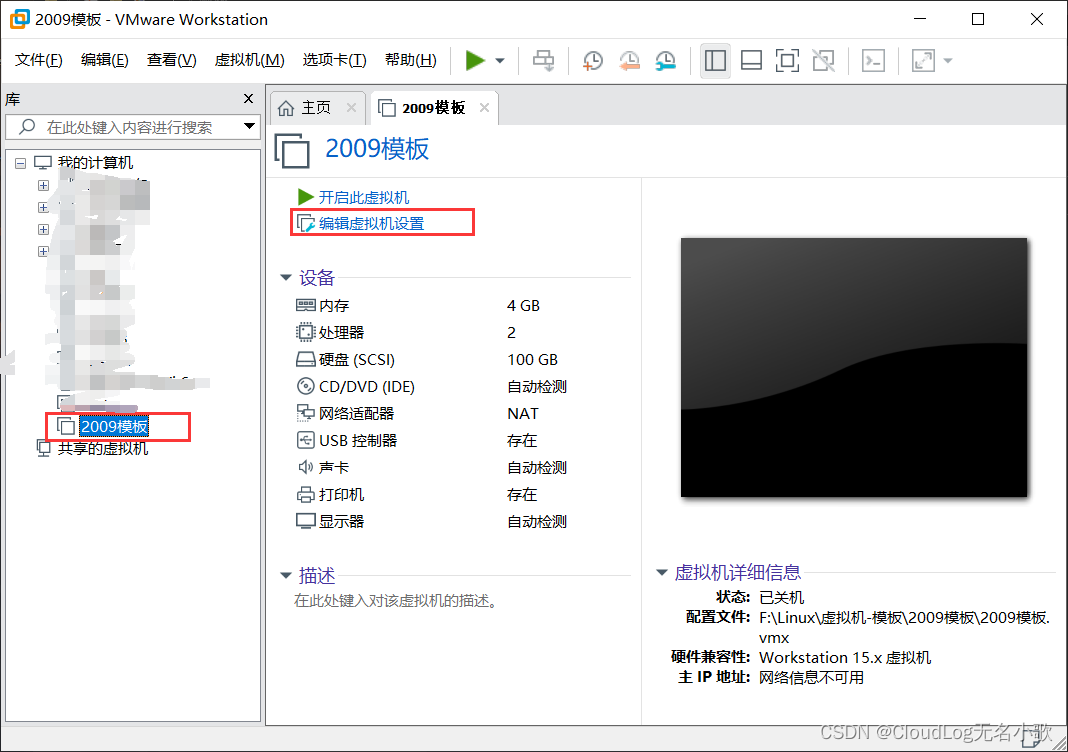
Task: Collapse the 描述 section
Action: pos(286,576)
